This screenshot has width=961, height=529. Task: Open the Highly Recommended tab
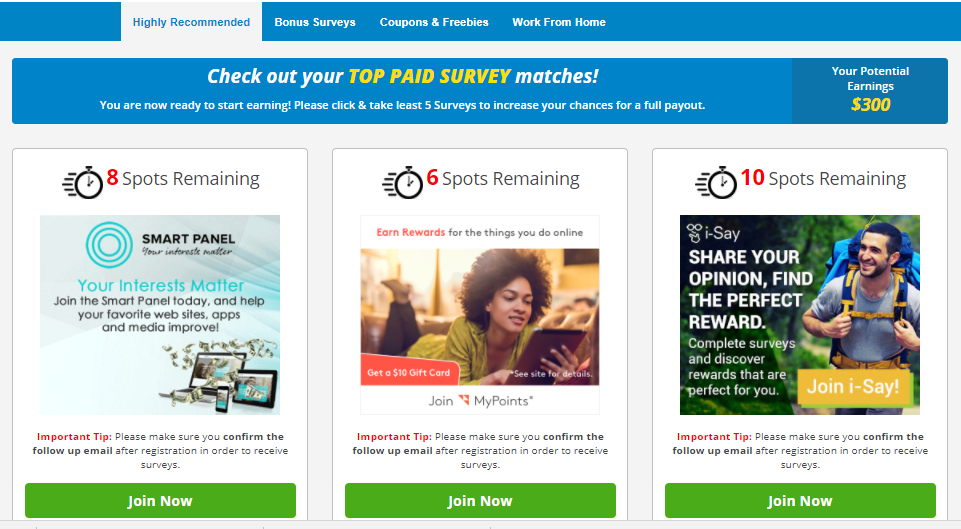(x=191, y=22)
